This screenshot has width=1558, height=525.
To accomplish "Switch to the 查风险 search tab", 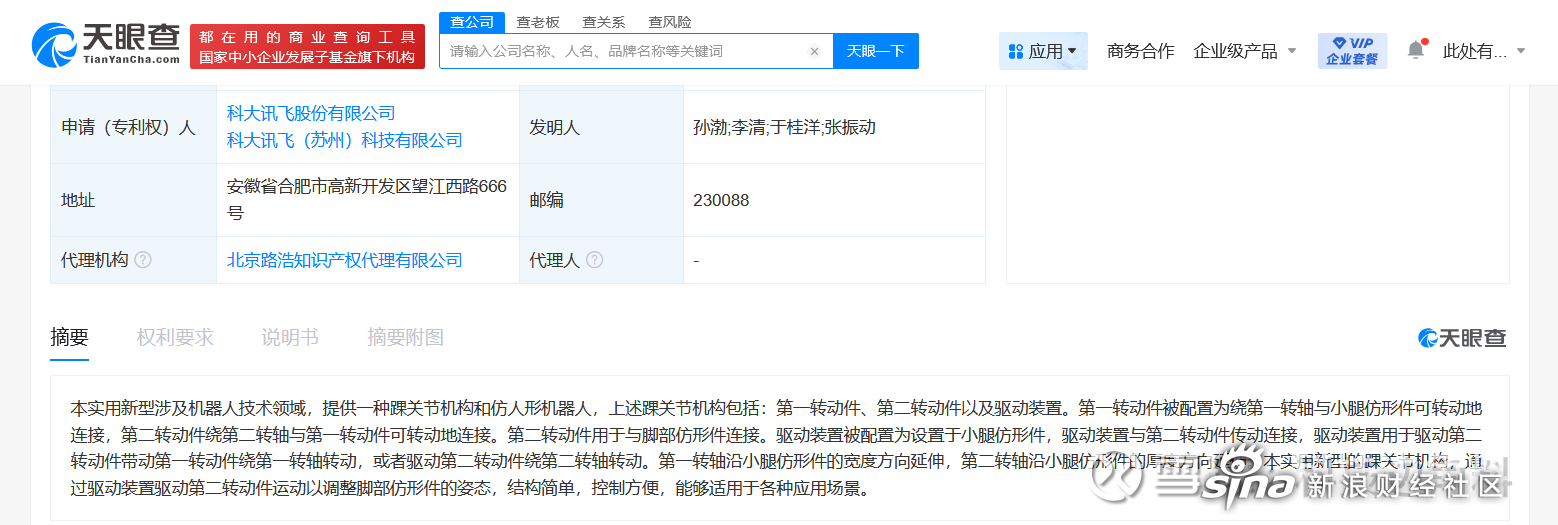I will pyautogui.click(x=670, y=22).
